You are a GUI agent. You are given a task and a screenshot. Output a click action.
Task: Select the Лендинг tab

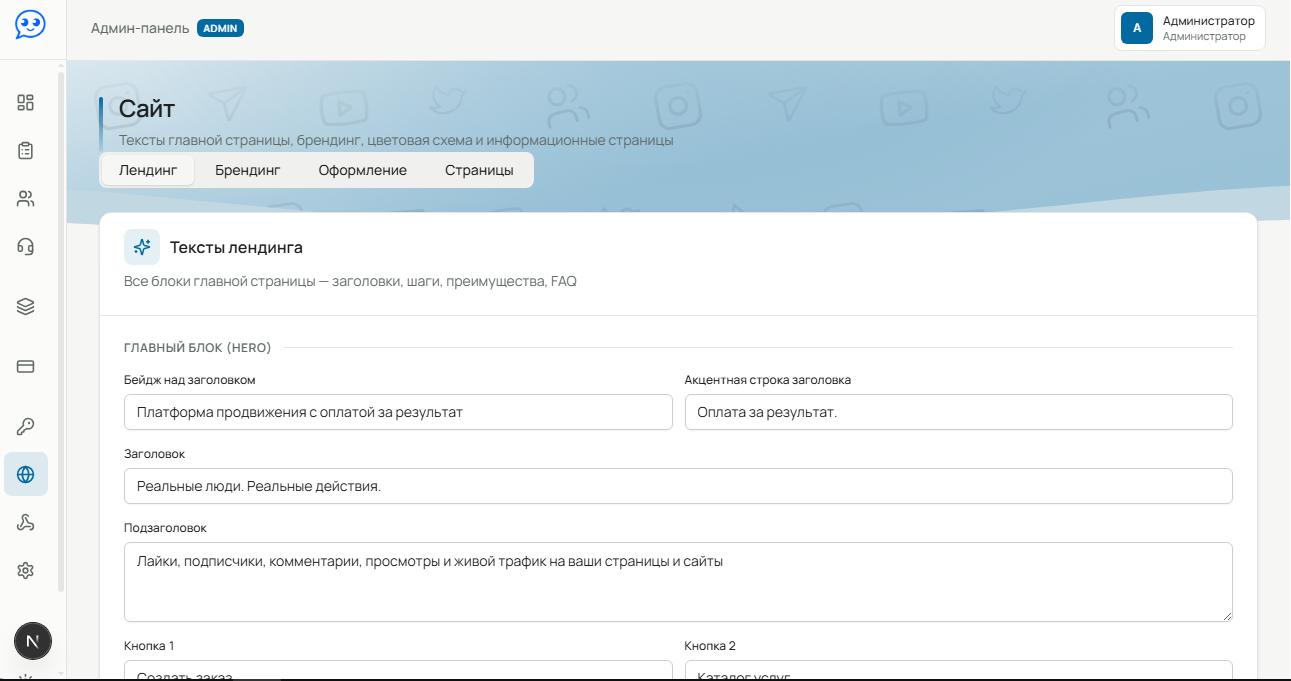[148, 170]
